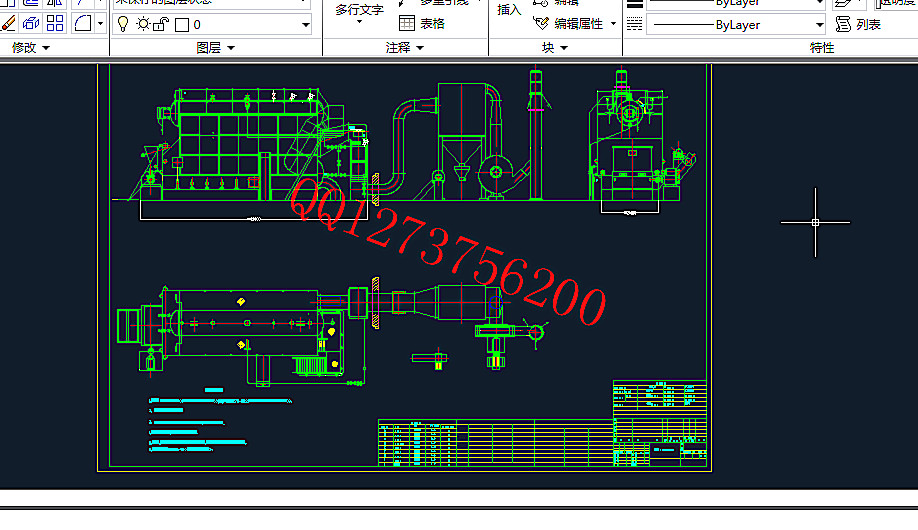
Task: Toggle layer freeze sun icon
Action: pyautogui.click(x=143, y=24)
